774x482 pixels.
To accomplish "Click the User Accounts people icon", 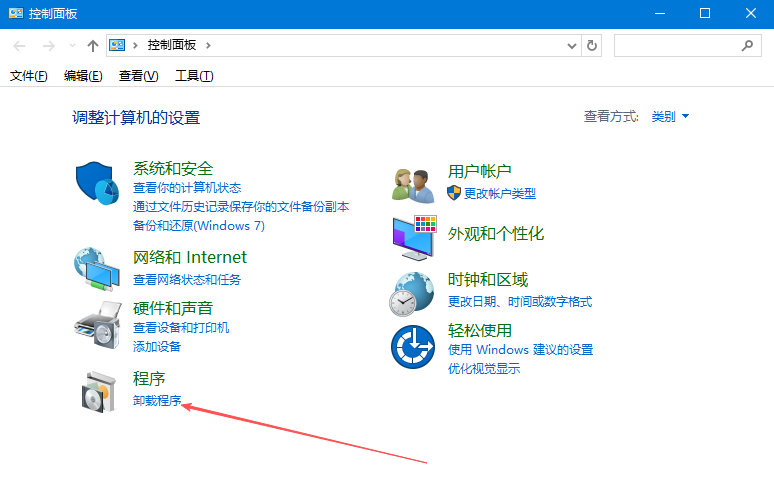I will (x=412, y=184).
